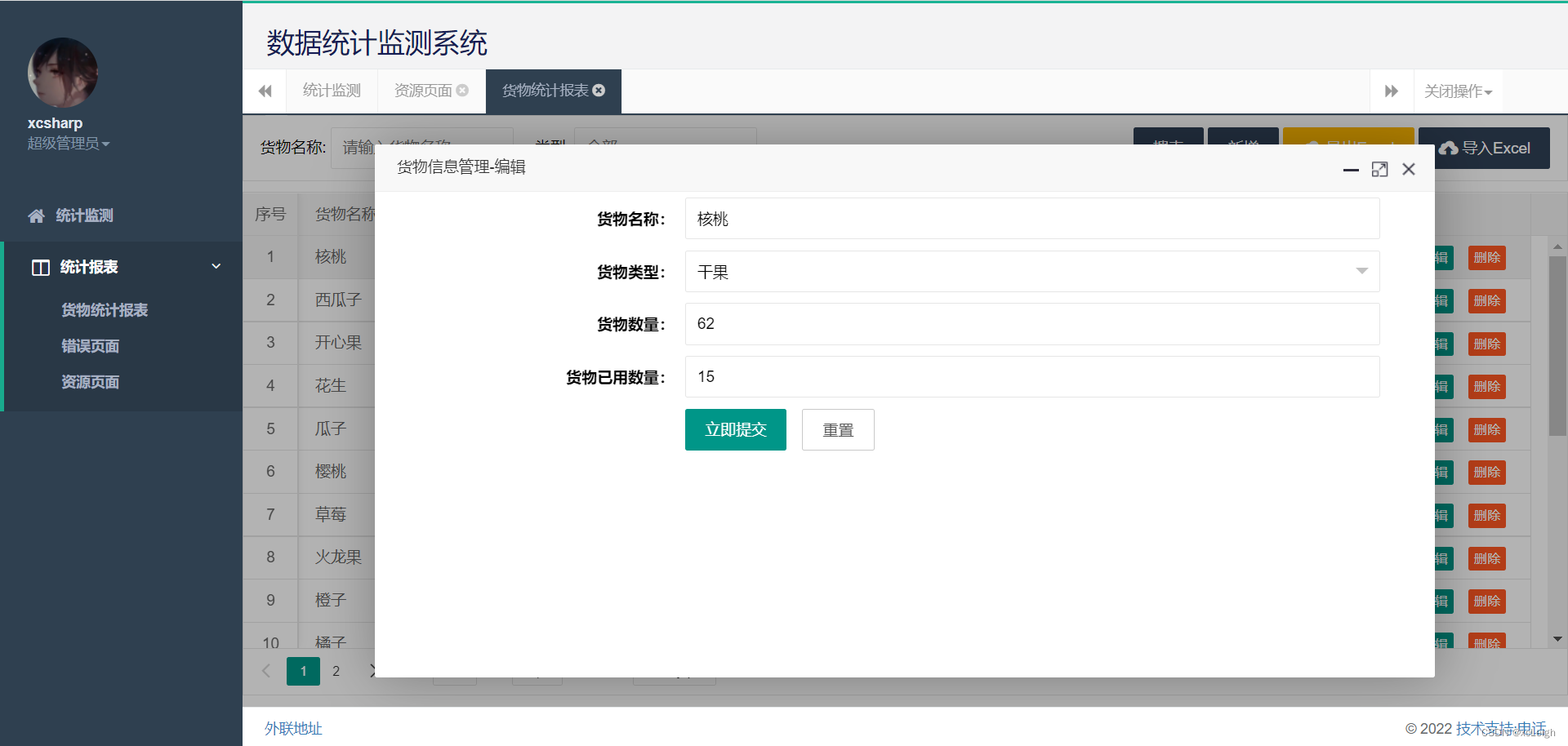The width and height of the screenshot is (1568, 746).
Task: Click the 开心果 cell in row 3
Action: coord(338,343)
